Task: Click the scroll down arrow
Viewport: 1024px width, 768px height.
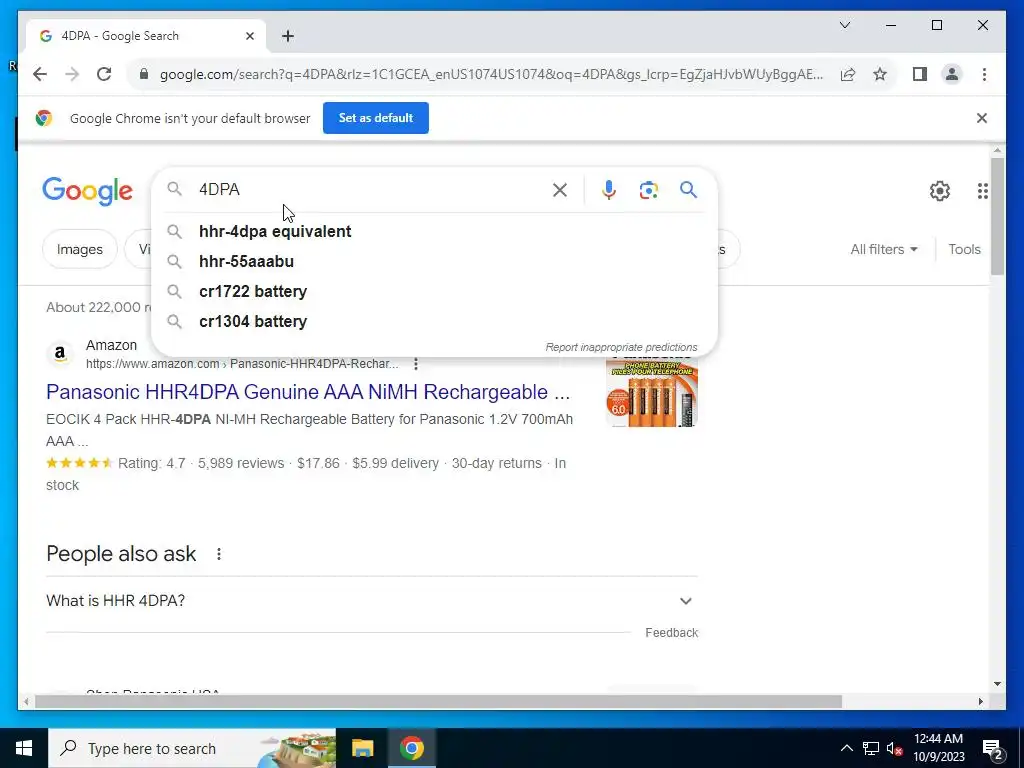Action: pyautogui.click(x=997, y=684)
